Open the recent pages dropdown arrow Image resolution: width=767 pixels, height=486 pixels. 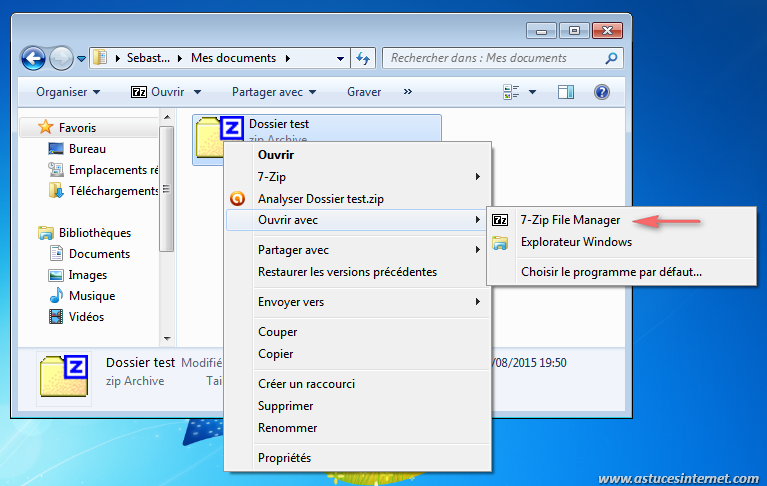[x=81, y=59]
